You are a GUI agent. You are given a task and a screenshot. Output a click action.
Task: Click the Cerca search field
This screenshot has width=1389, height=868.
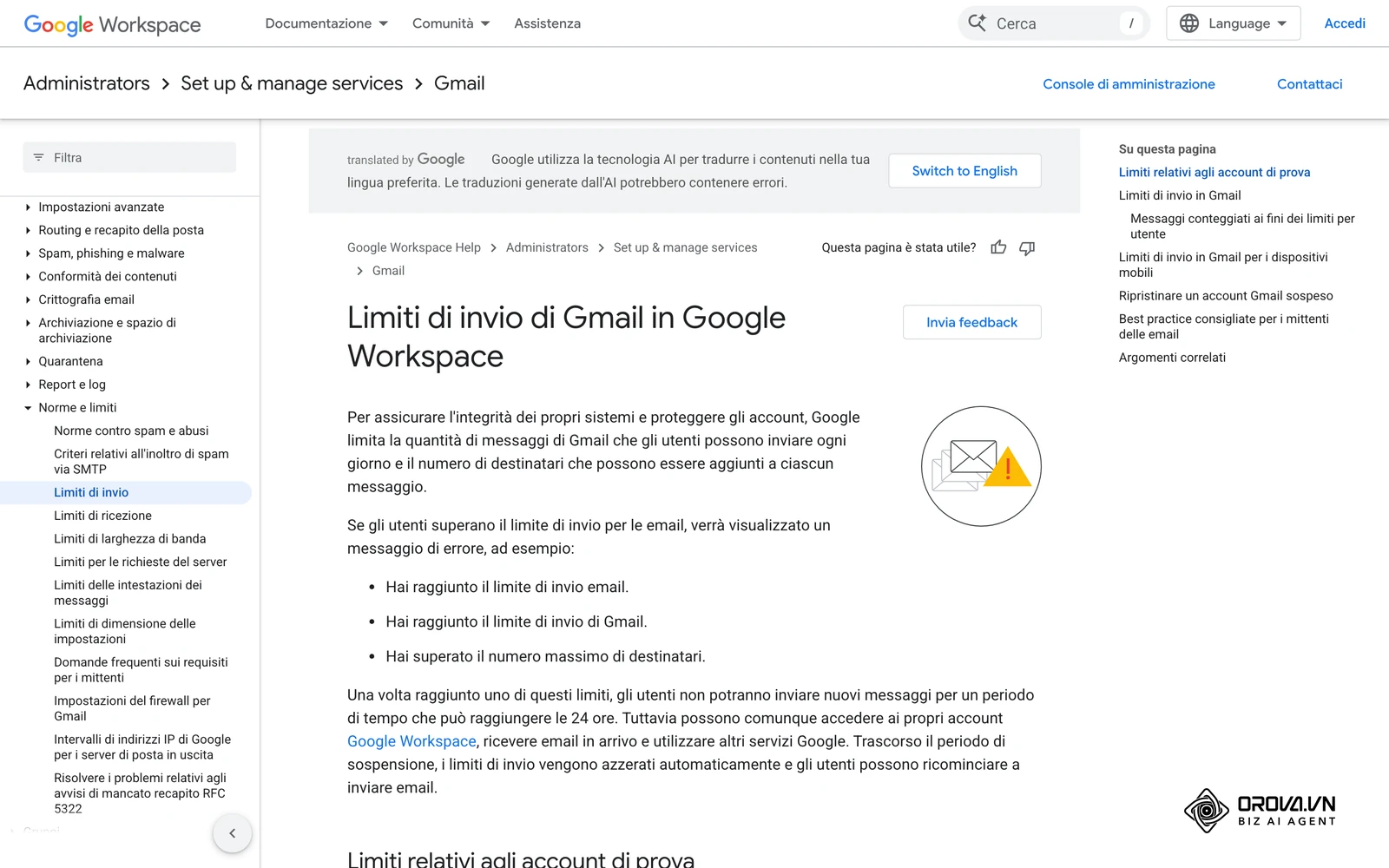click(x=1054, y=23)
